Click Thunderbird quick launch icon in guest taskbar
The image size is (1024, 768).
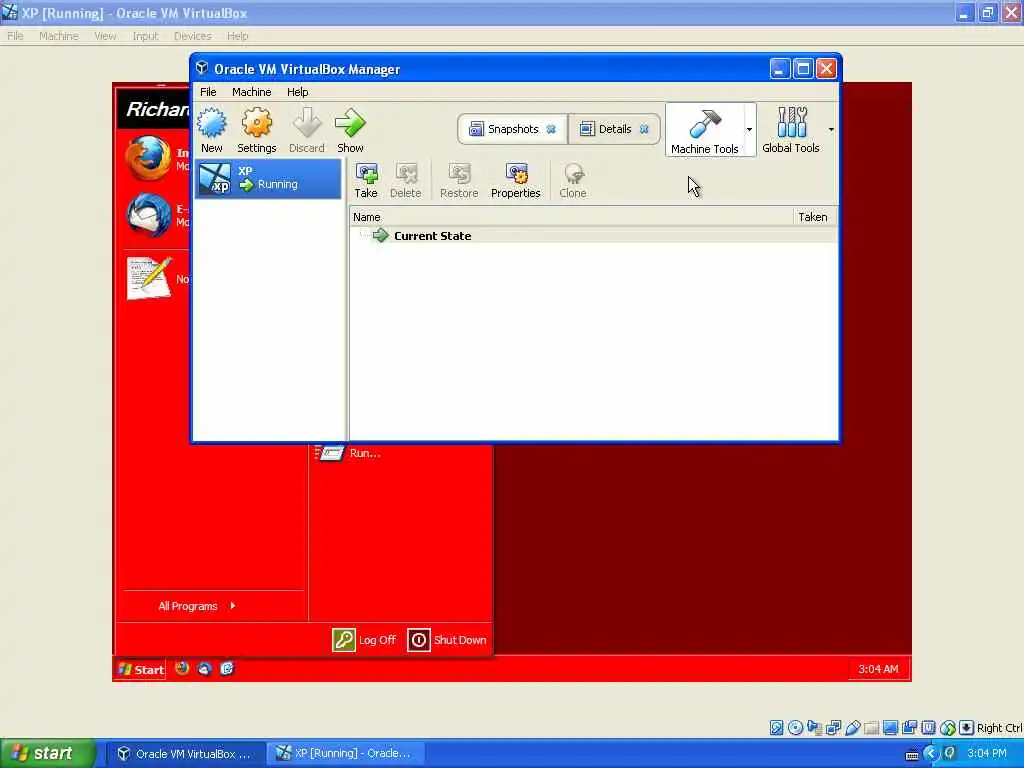pos(204,669)
